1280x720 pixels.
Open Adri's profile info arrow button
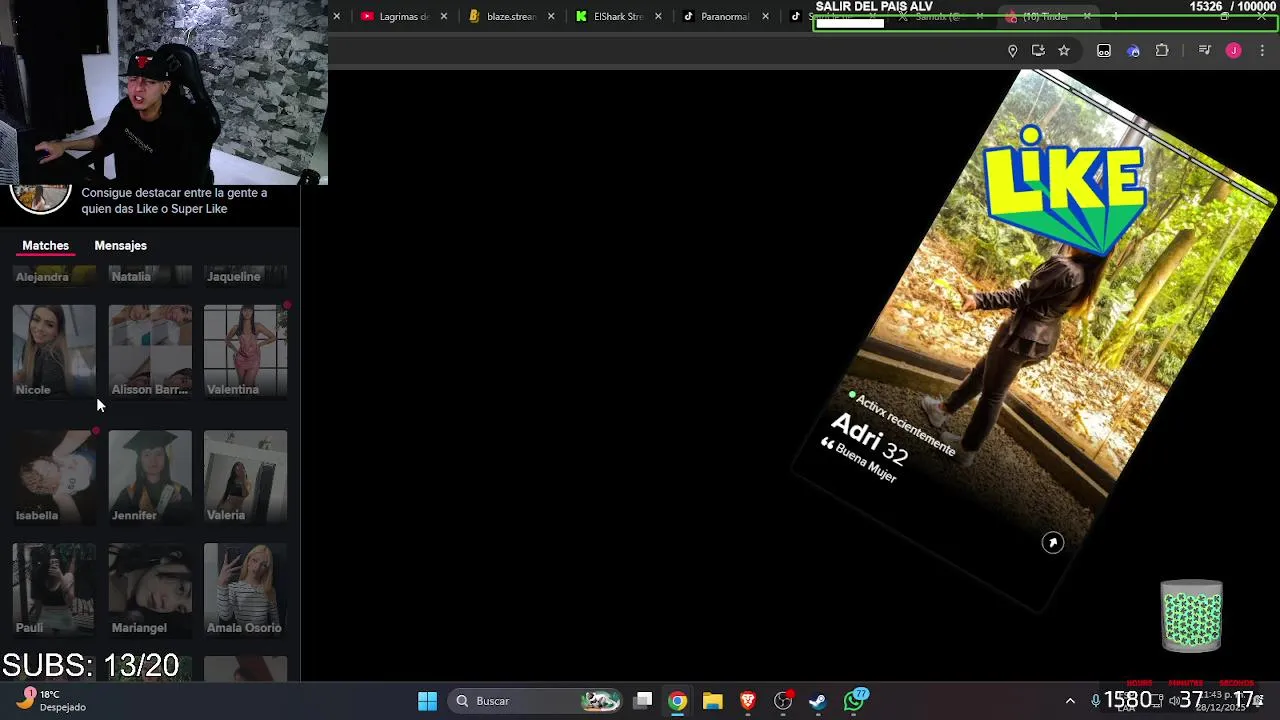coord(1052,542)
